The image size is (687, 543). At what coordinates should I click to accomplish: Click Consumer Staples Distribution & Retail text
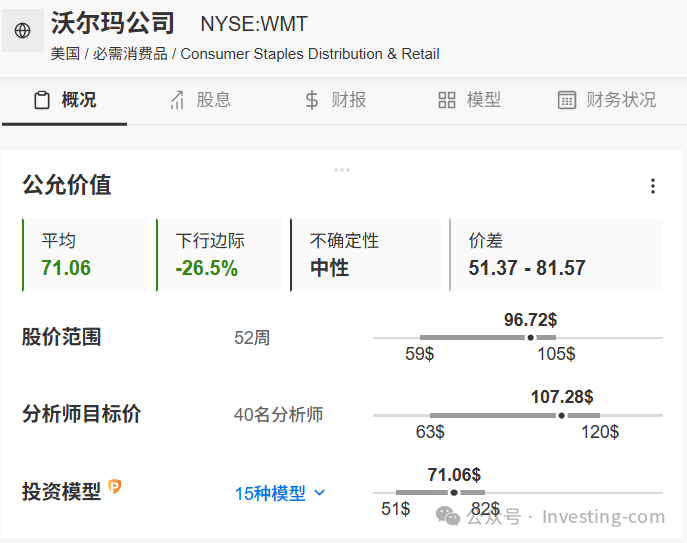click(x=310, y=54)
